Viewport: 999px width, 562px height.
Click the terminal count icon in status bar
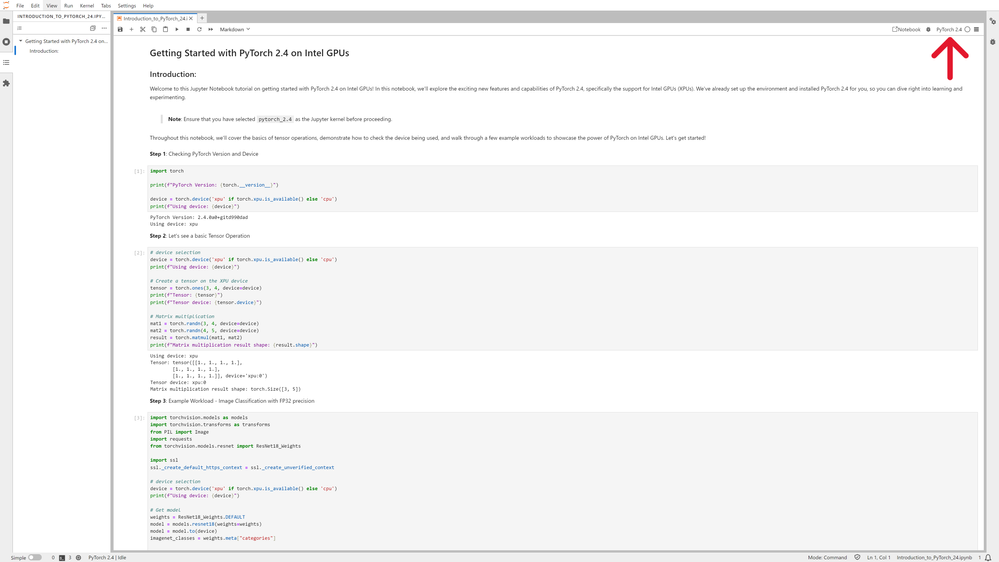tap(62, 558)
